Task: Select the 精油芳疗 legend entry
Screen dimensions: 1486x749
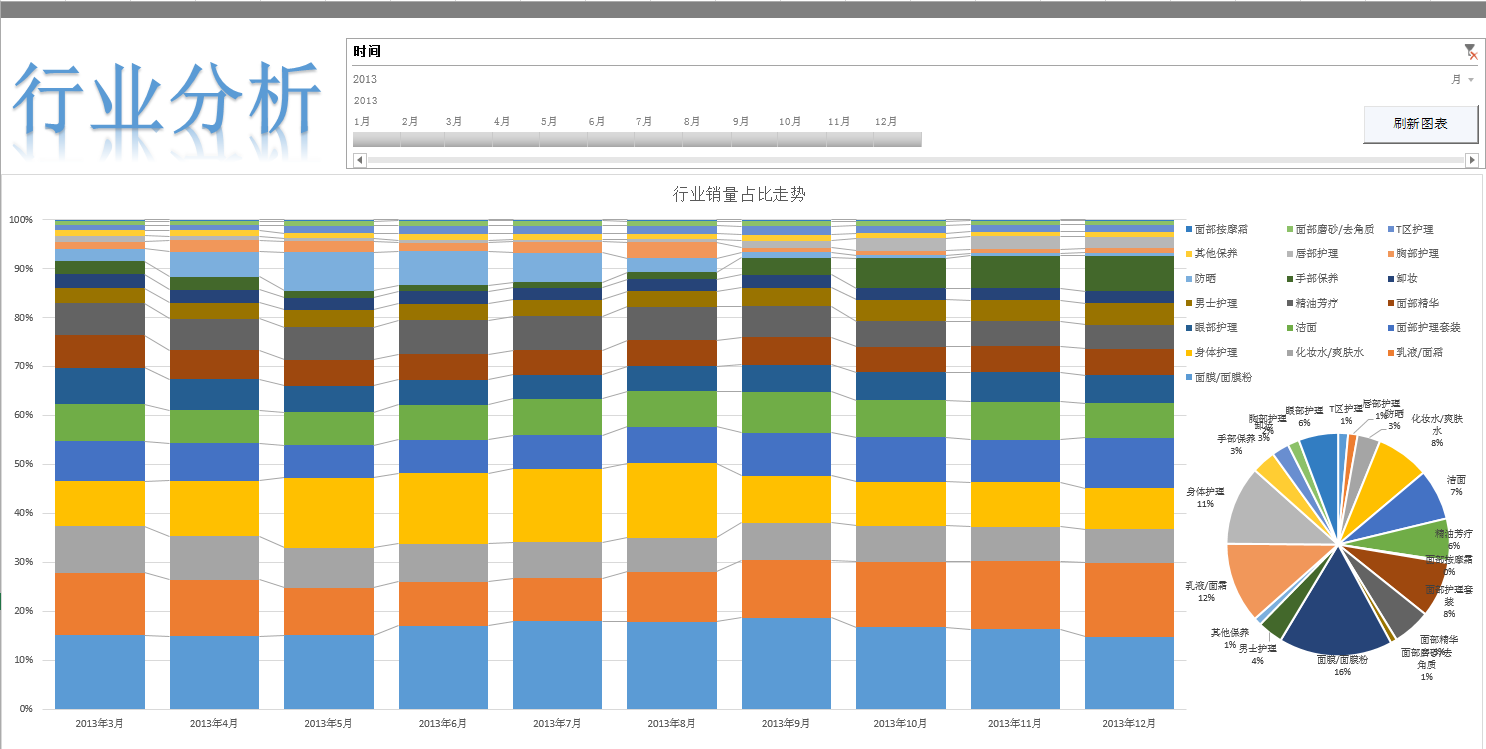Action: [x=1311, y=303]
